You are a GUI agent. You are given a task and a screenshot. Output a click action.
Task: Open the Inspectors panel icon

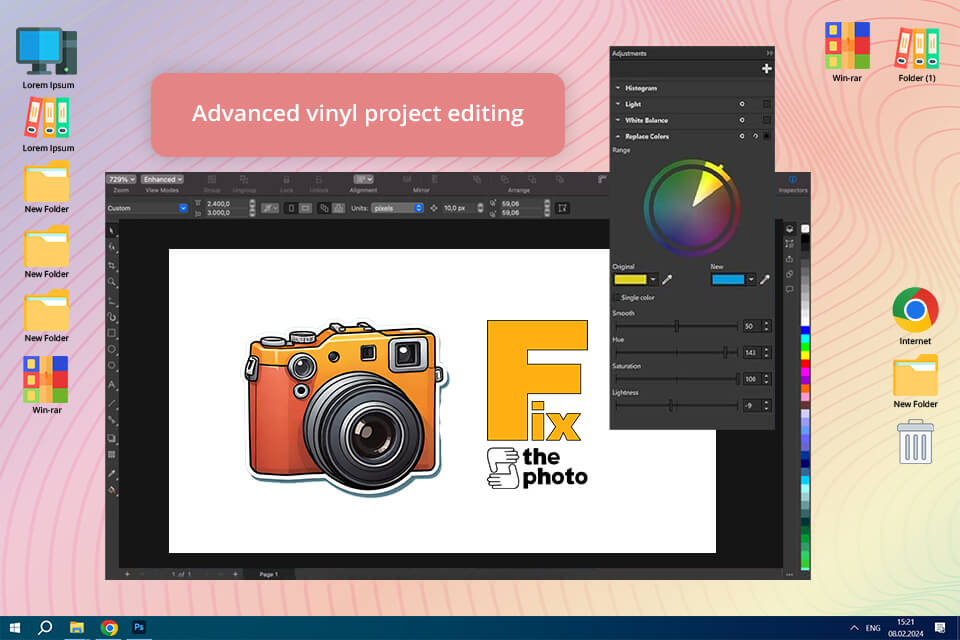point(793,179)
